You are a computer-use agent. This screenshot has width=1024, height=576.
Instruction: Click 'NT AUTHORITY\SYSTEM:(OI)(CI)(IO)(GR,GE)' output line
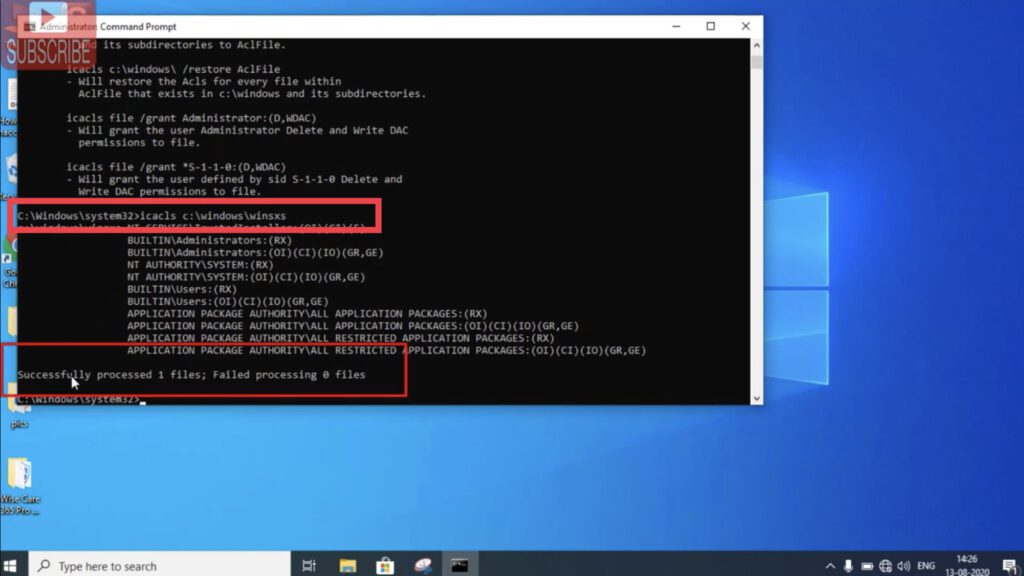tap(246, 278)
